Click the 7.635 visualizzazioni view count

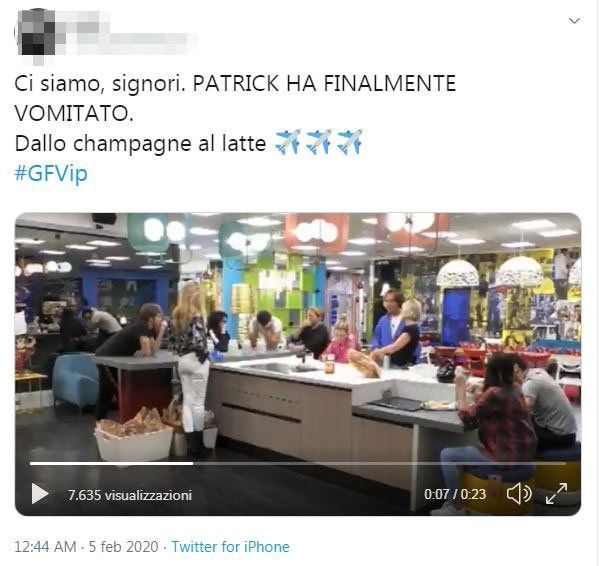130,495
